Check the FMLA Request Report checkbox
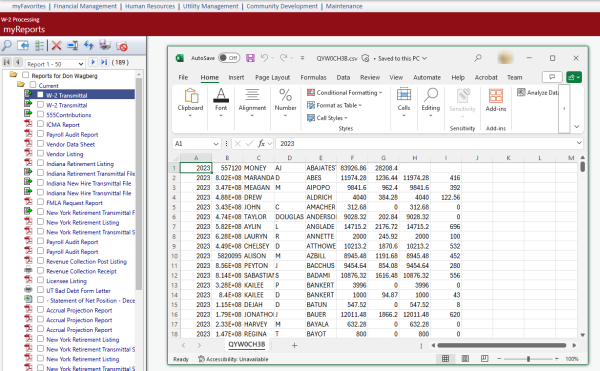 pyautogui.click(x=40, y=202)
